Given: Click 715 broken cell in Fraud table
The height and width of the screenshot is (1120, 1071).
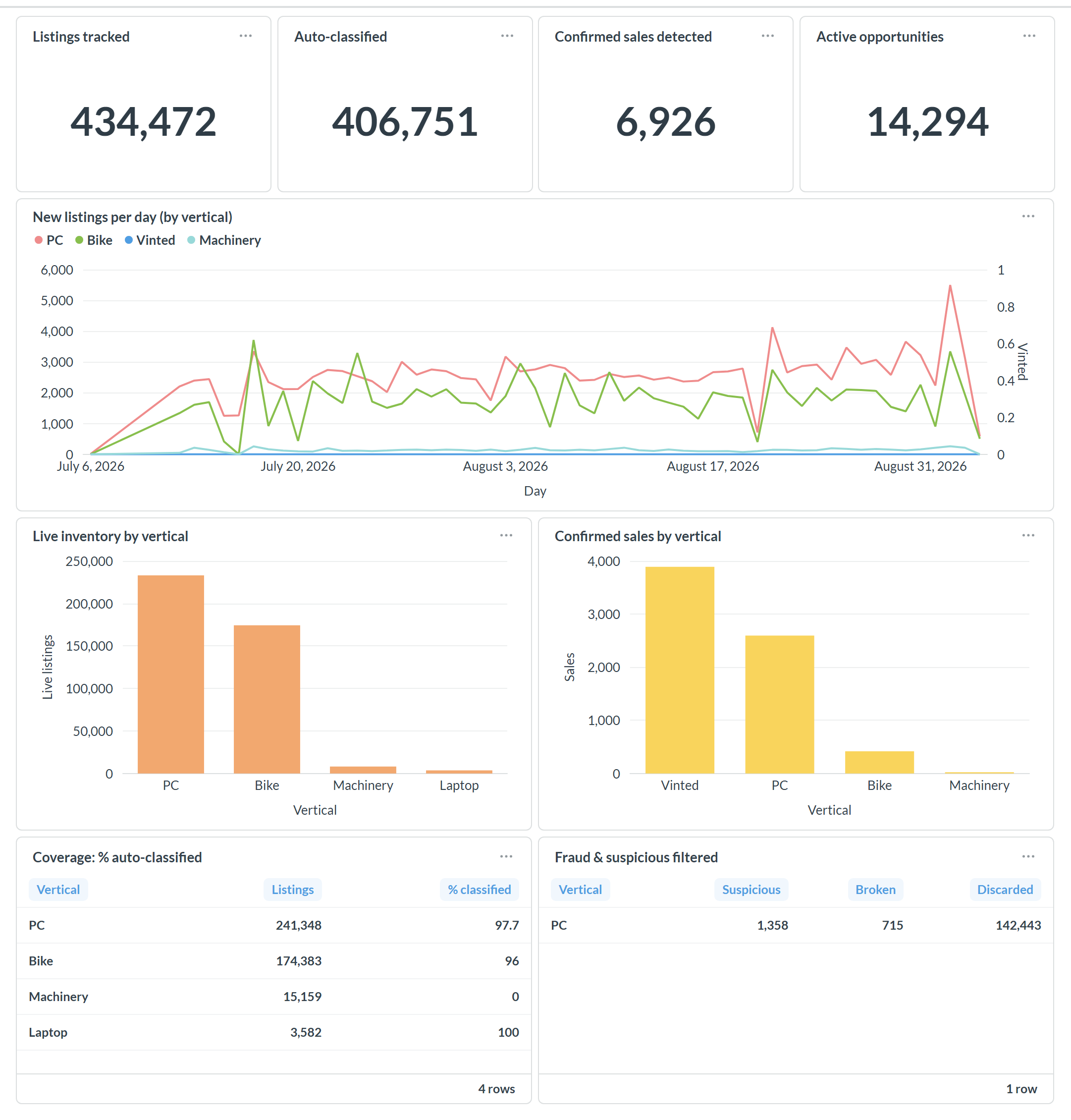Looking at the screenshot, I should pyautogui.click(x=892, y=925).
